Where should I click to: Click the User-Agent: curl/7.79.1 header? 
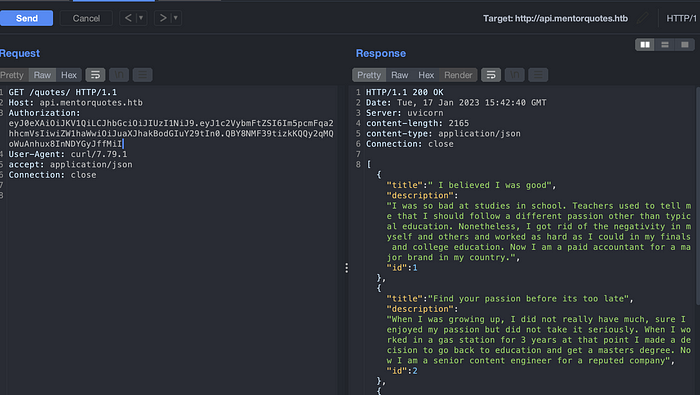tap(68, 154)
